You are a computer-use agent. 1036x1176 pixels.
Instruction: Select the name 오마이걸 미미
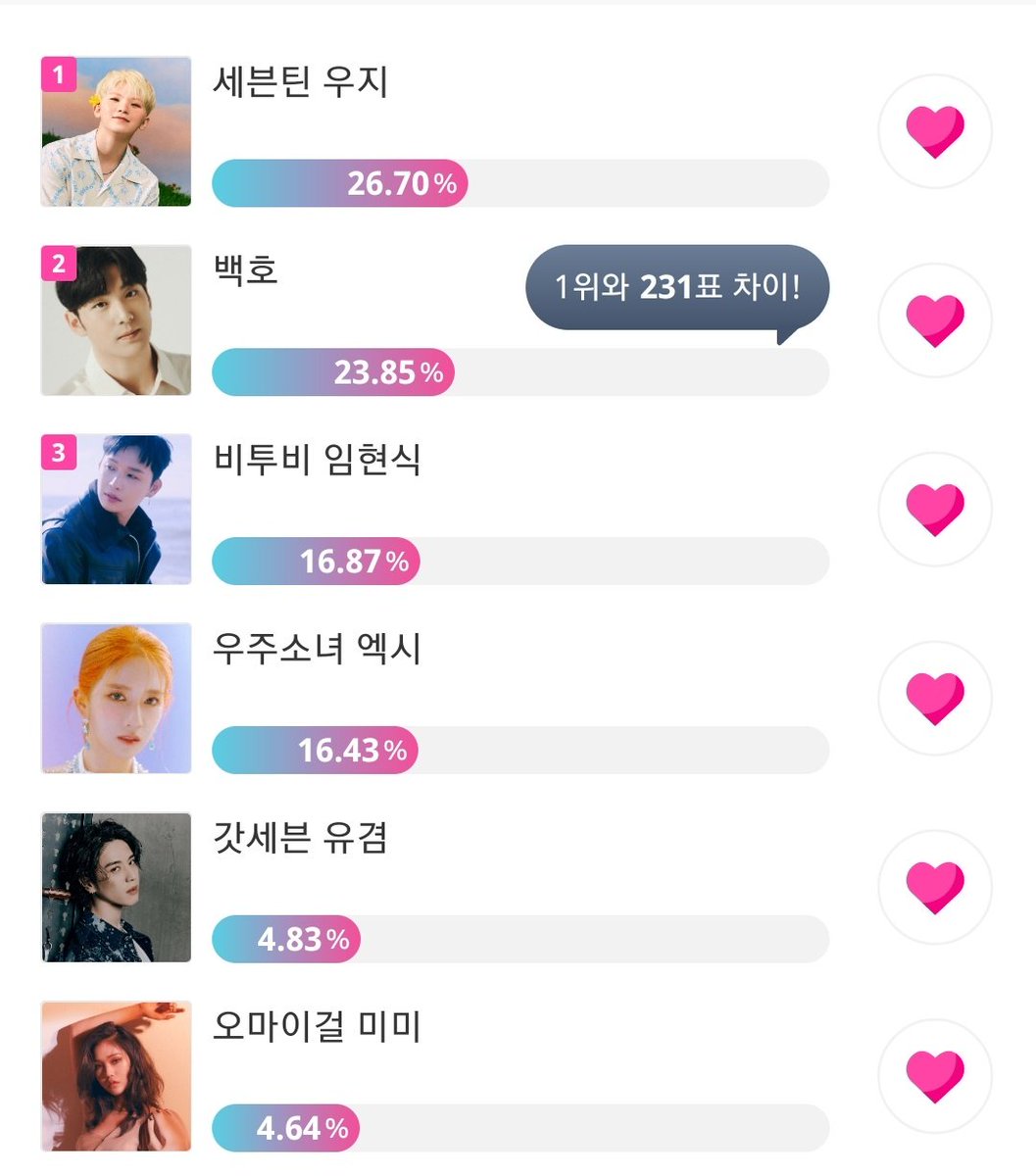(318, 1027)
